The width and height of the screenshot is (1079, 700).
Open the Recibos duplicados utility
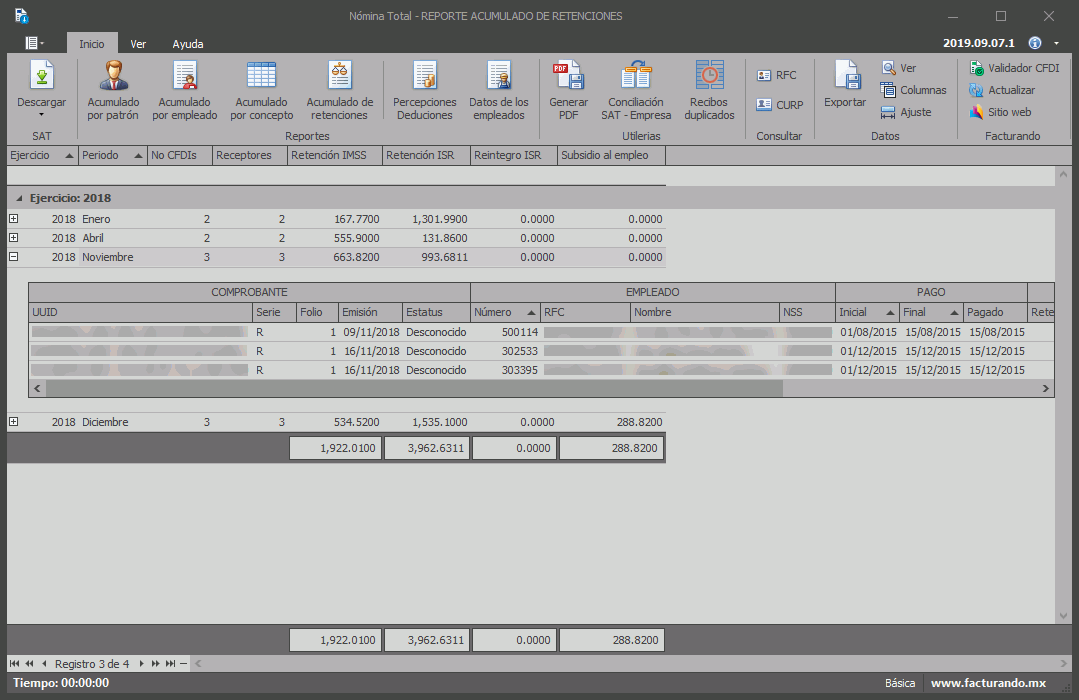click(x=709, y=78)
